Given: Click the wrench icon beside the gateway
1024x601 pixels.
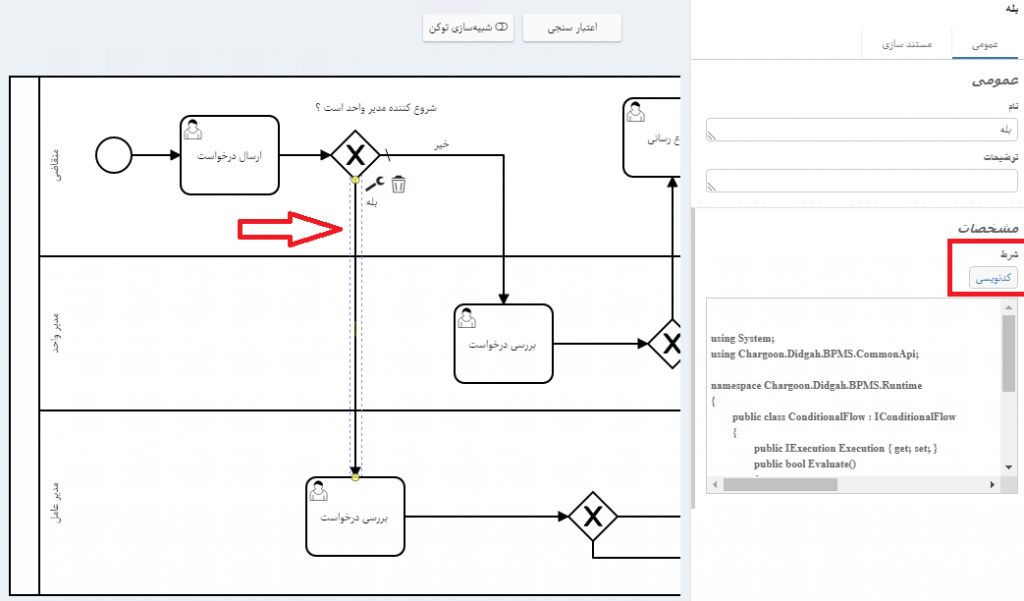Looking at the screenshot, I should [375, 183].
